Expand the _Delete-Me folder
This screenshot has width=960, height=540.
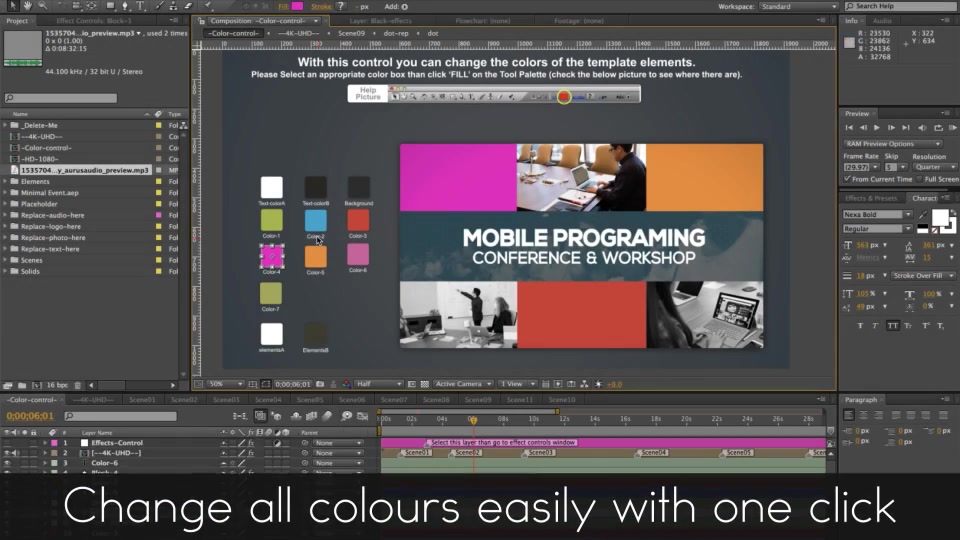[x=6, y=126]
